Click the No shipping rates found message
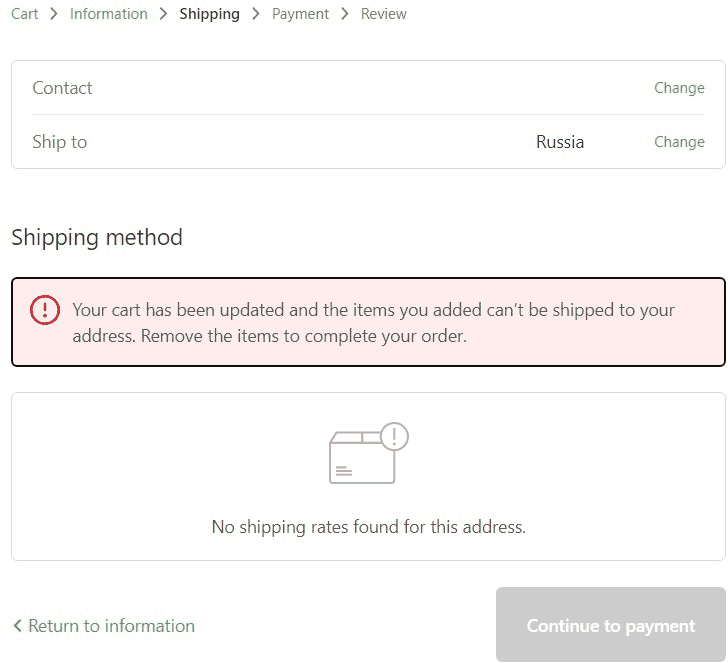The height and width of the screenshot is (663, 728). [369, 527]
